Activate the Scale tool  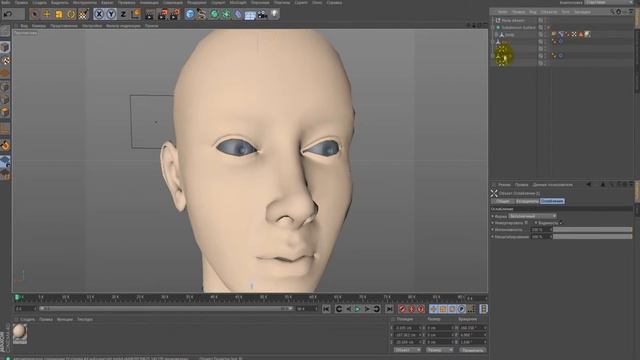(59, 14)
